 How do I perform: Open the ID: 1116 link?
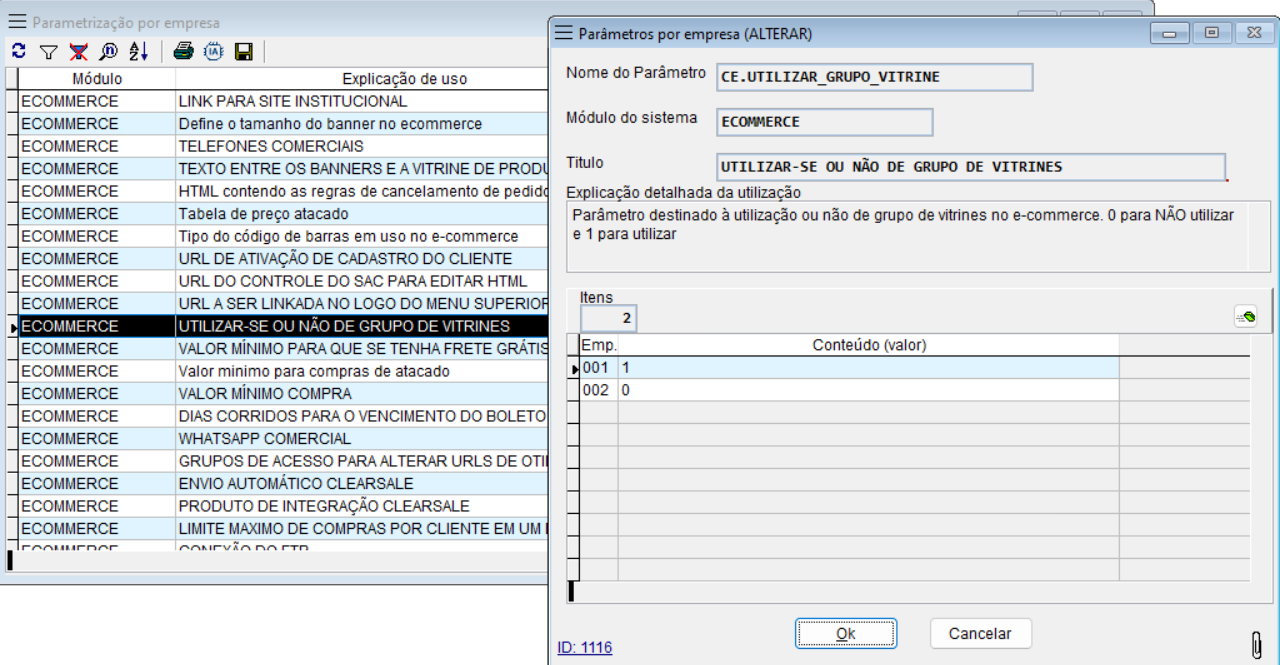pos(583,647)
